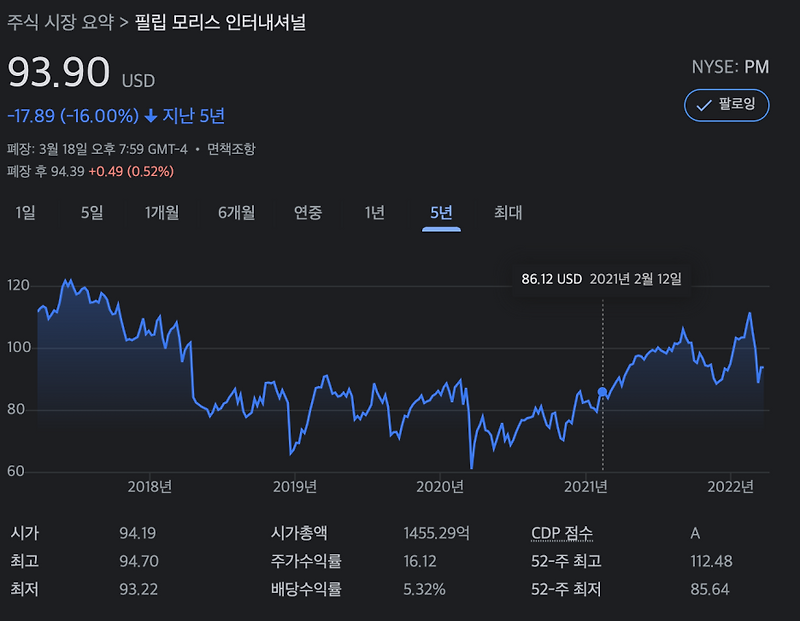Click the 시가 value 94.19
Viewport: 800px width, 621px height.
click(x=138, y=533)
